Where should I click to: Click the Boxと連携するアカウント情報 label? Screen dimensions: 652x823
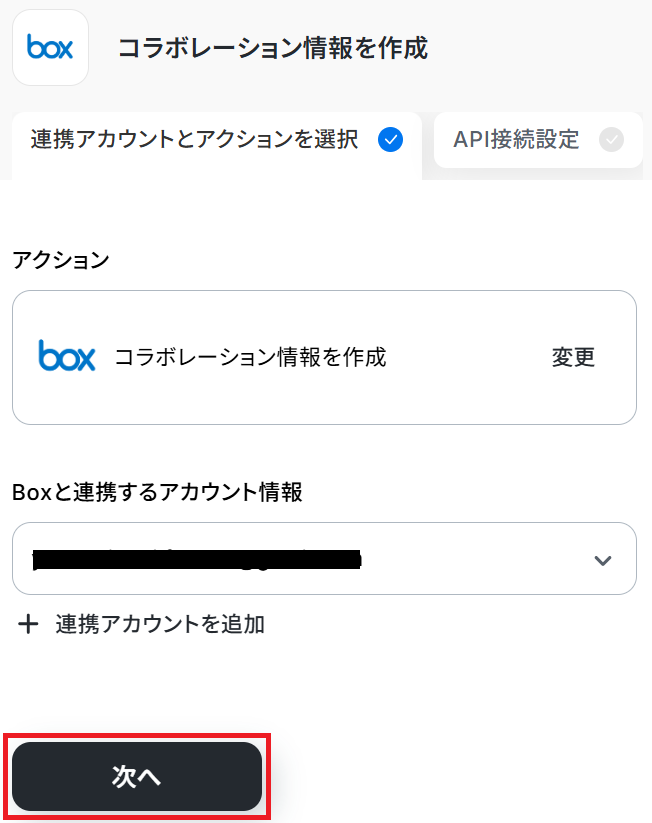(157, 492)
